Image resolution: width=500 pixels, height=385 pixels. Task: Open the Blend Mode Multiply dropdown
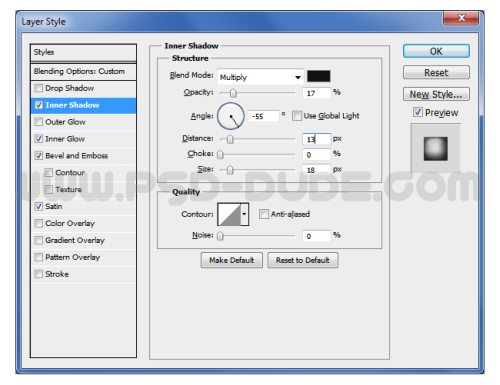pyautogui.click(x=260, y=77)
